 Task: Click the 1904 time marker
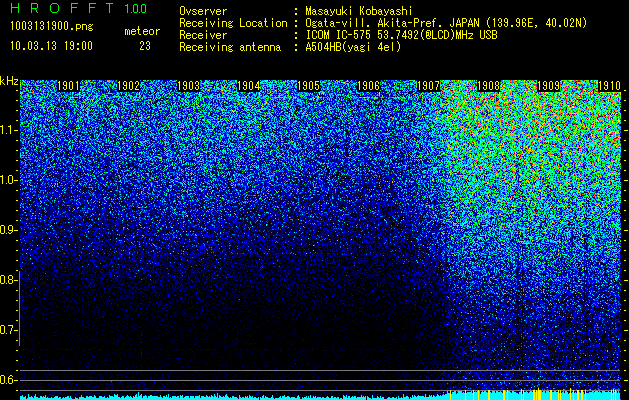point(249,86)
